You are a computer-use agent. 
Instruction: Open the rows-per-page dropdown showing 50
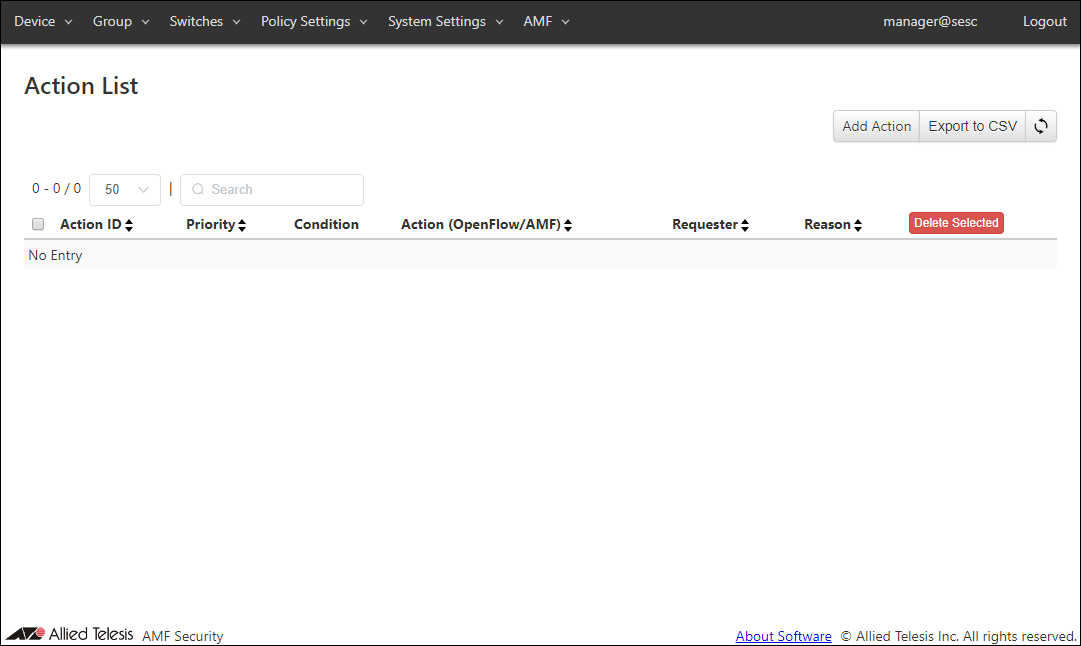pyautogui.click(x=125, y=190)
